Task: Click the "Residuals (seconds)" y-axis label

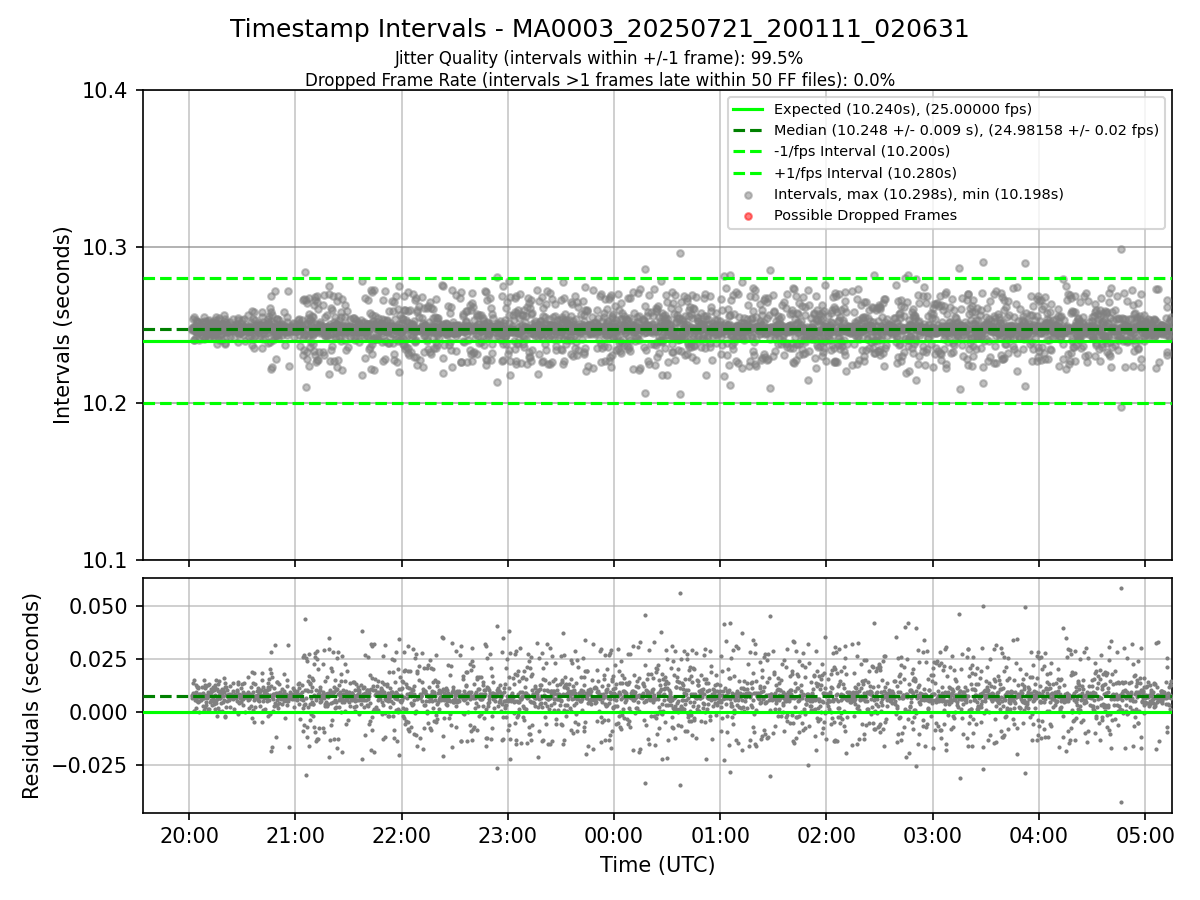Action: [x=32, y=696]
